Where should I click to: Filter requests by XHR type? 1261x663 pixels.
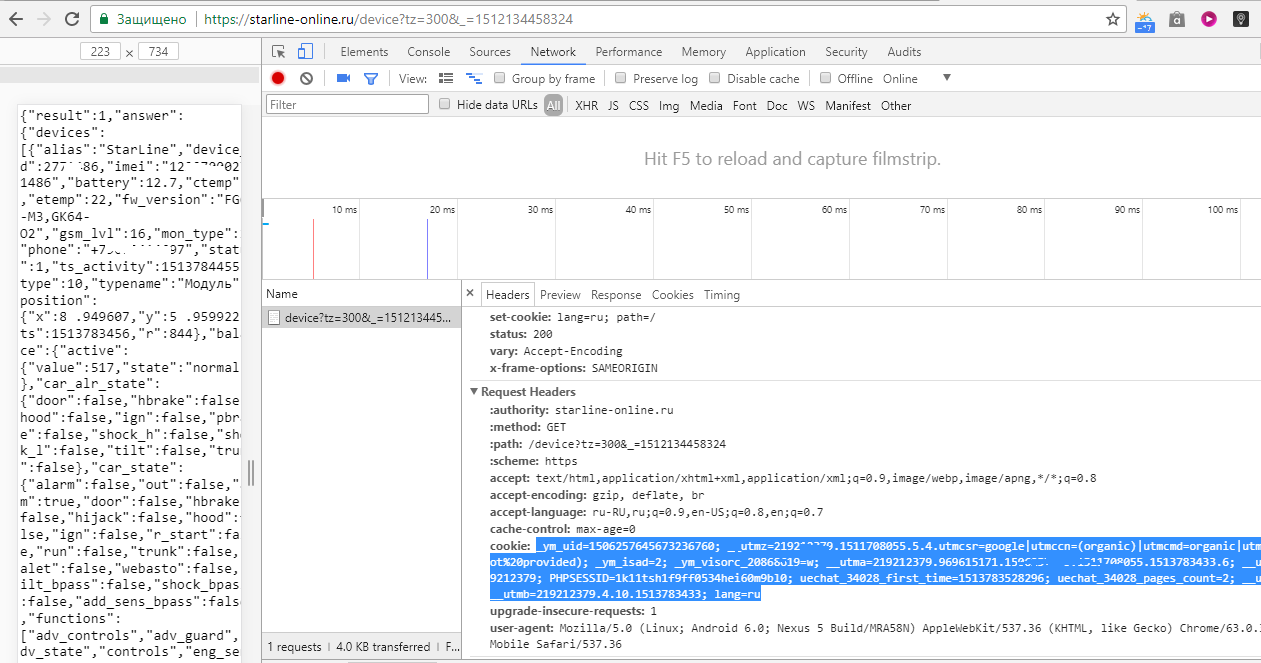(586, 105)
